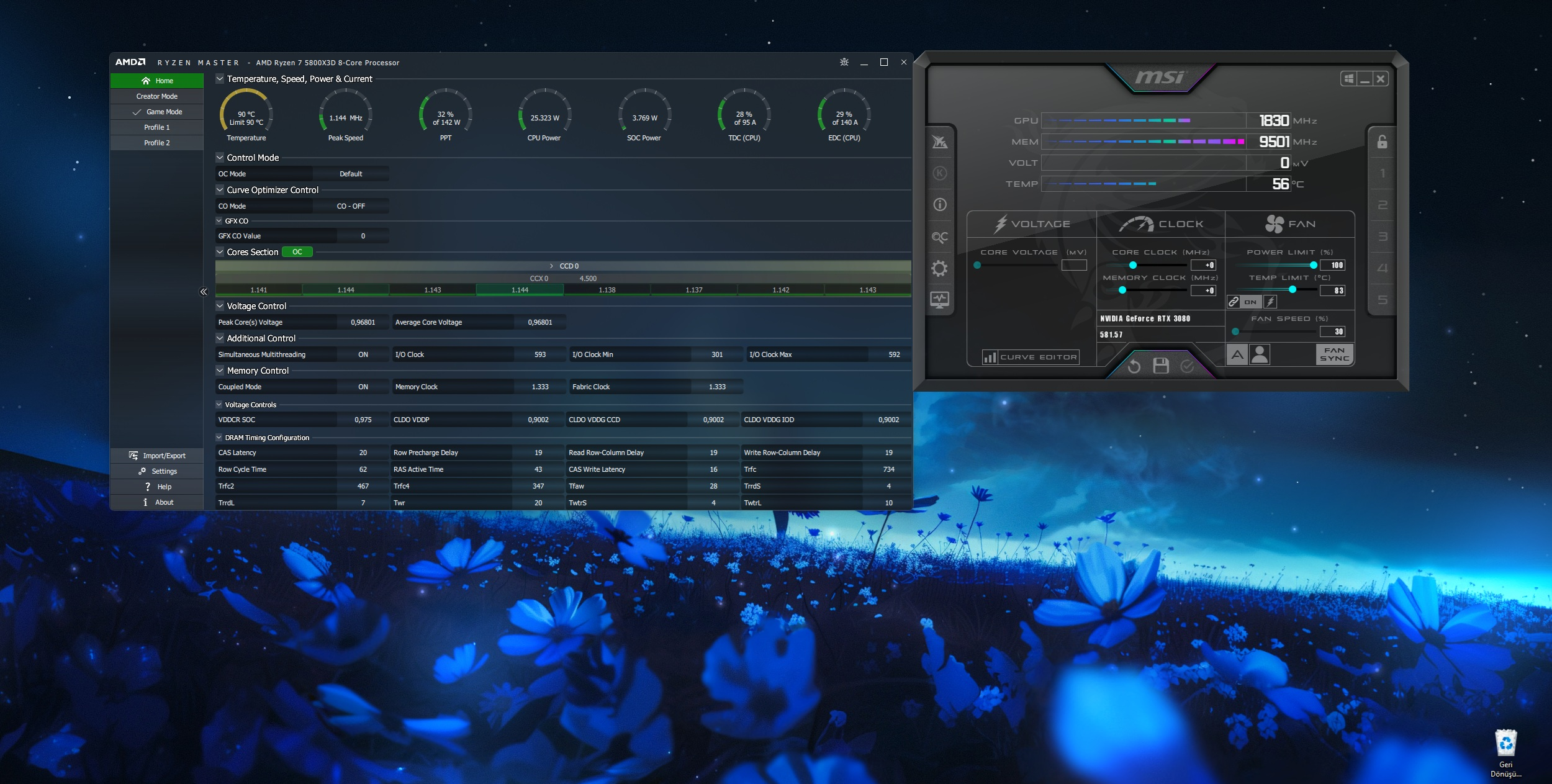The width and height of the screenshot is (1552, 784).
Task: Switch to Creator Mode profile
Action: point(157,96)
